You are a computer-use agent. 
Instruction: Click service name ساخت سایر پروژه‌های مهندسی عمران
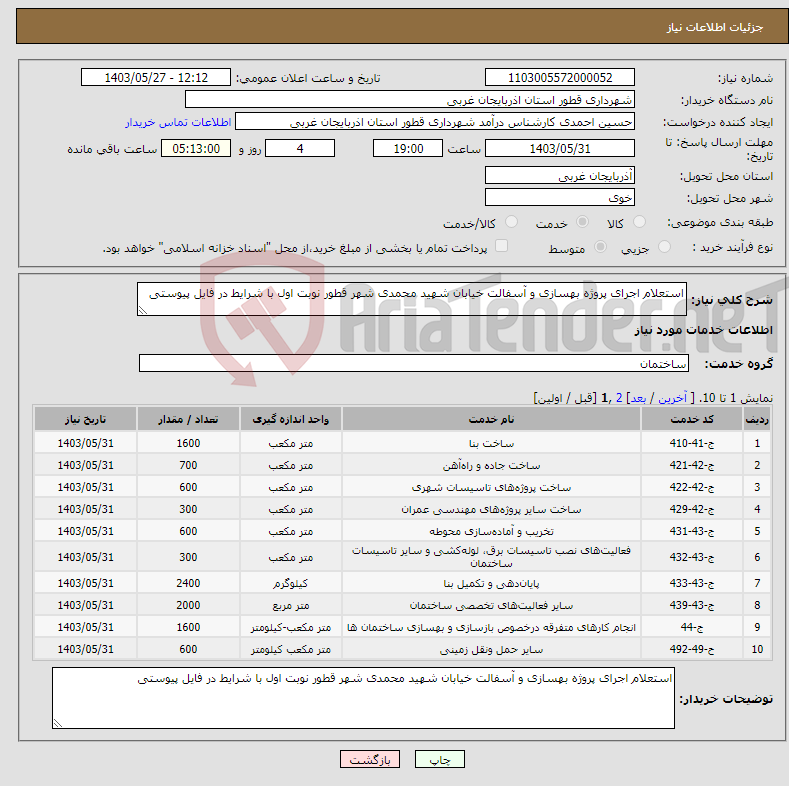[x=491, y=510]
